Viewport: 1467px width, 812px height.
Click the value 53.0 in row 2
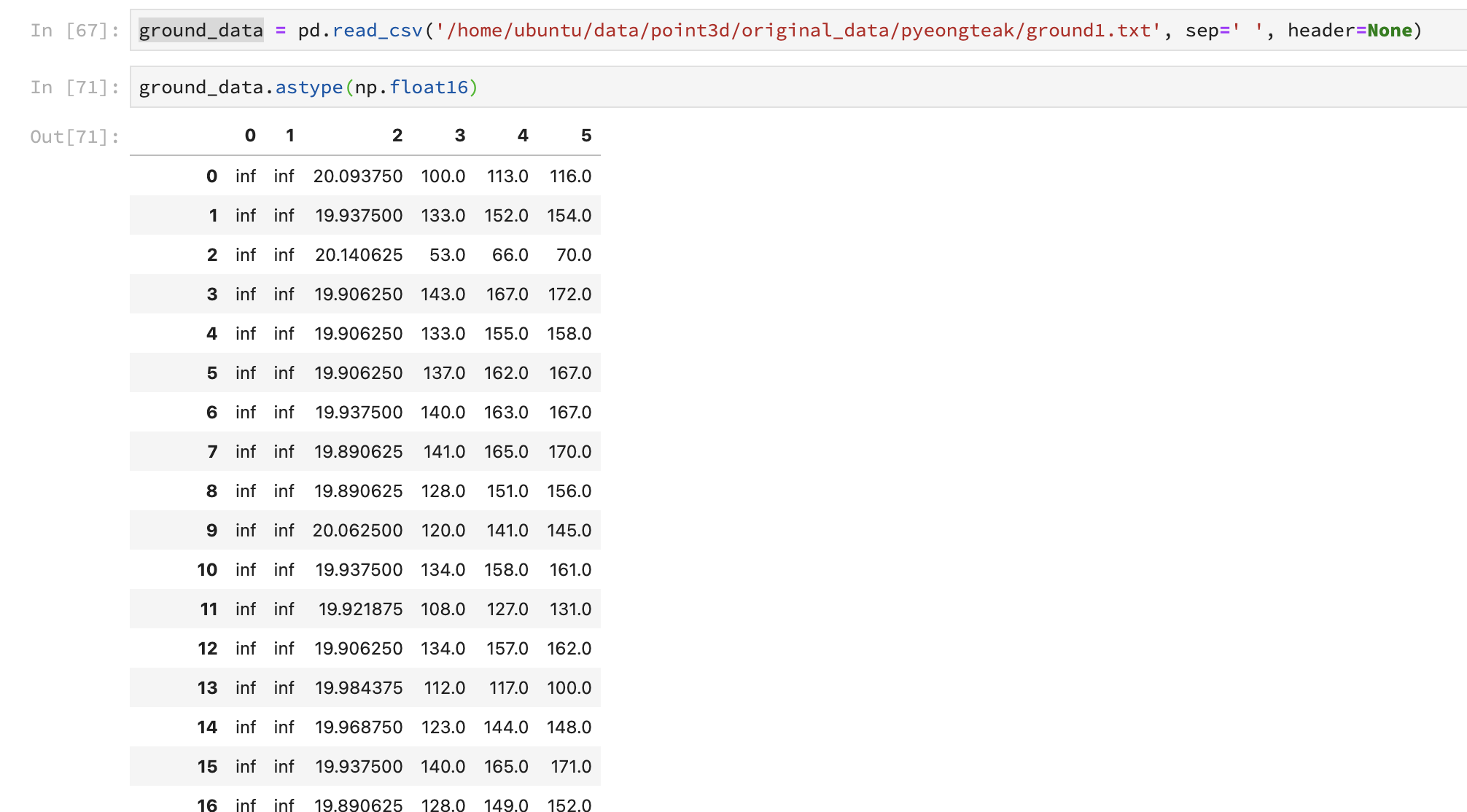[x=447, y=255]
